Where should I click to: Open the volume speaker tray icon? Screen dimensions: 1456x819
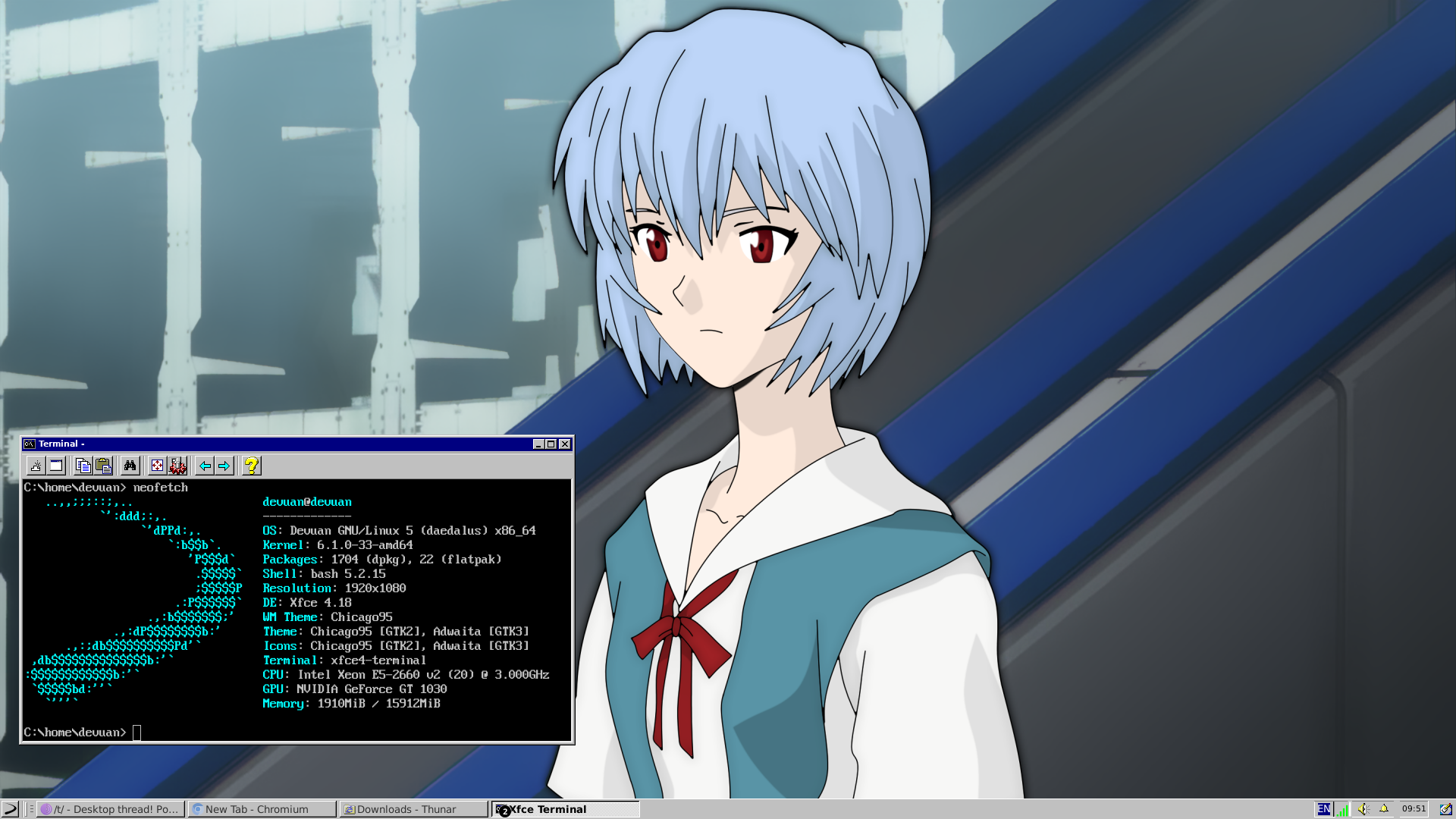tap(1363, 809)
